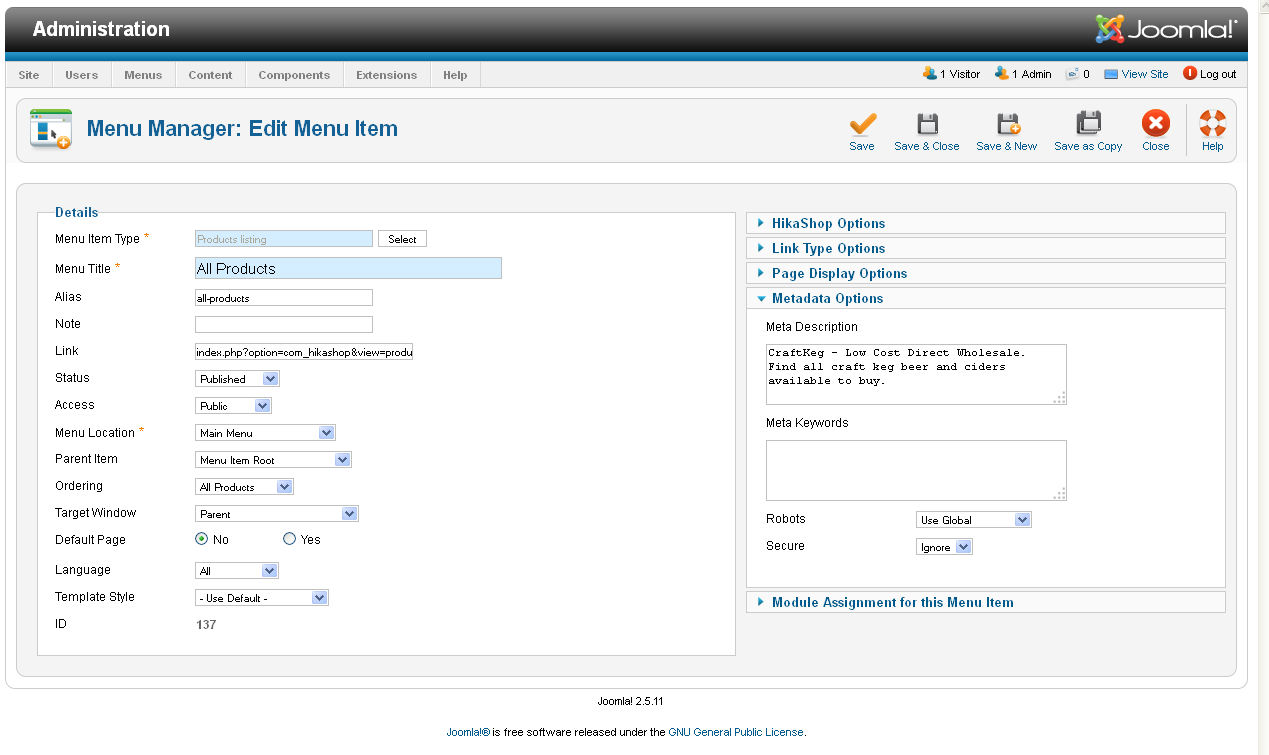Open the Parent Item dropdown

click(x=273, y=460)
